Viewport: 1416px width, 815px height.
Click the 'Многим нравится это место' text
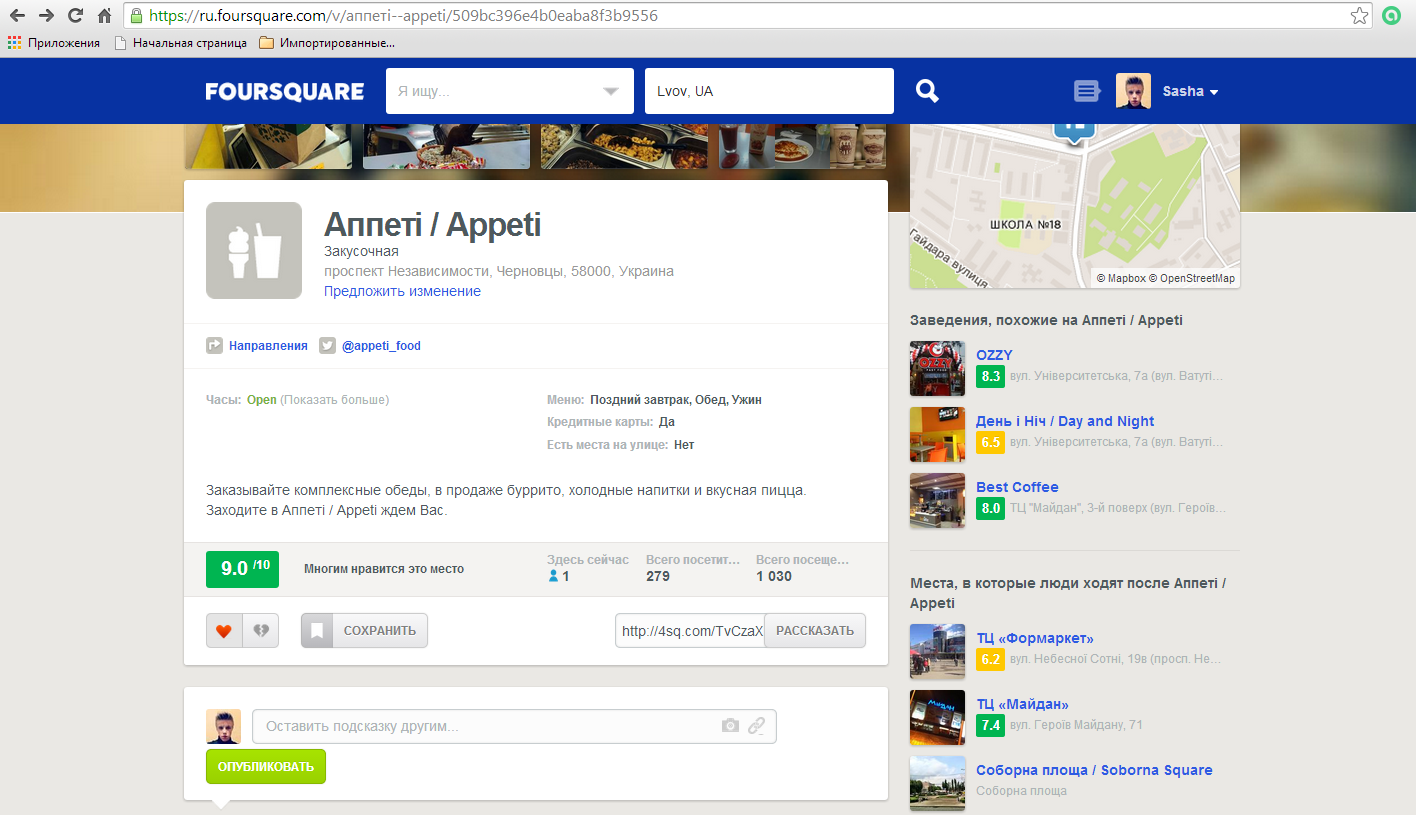point(384,569)
